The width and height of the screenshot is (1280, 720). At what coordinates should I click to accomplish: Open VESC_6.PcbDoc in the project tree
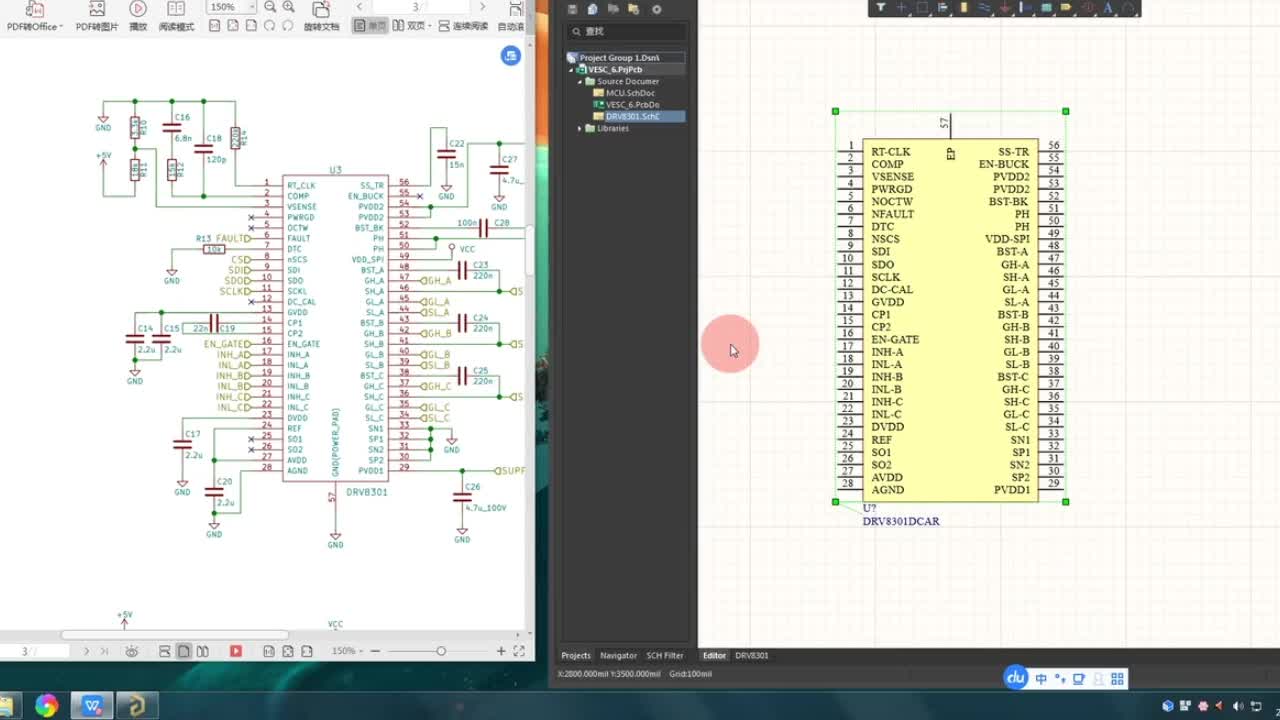pos(632,105)
